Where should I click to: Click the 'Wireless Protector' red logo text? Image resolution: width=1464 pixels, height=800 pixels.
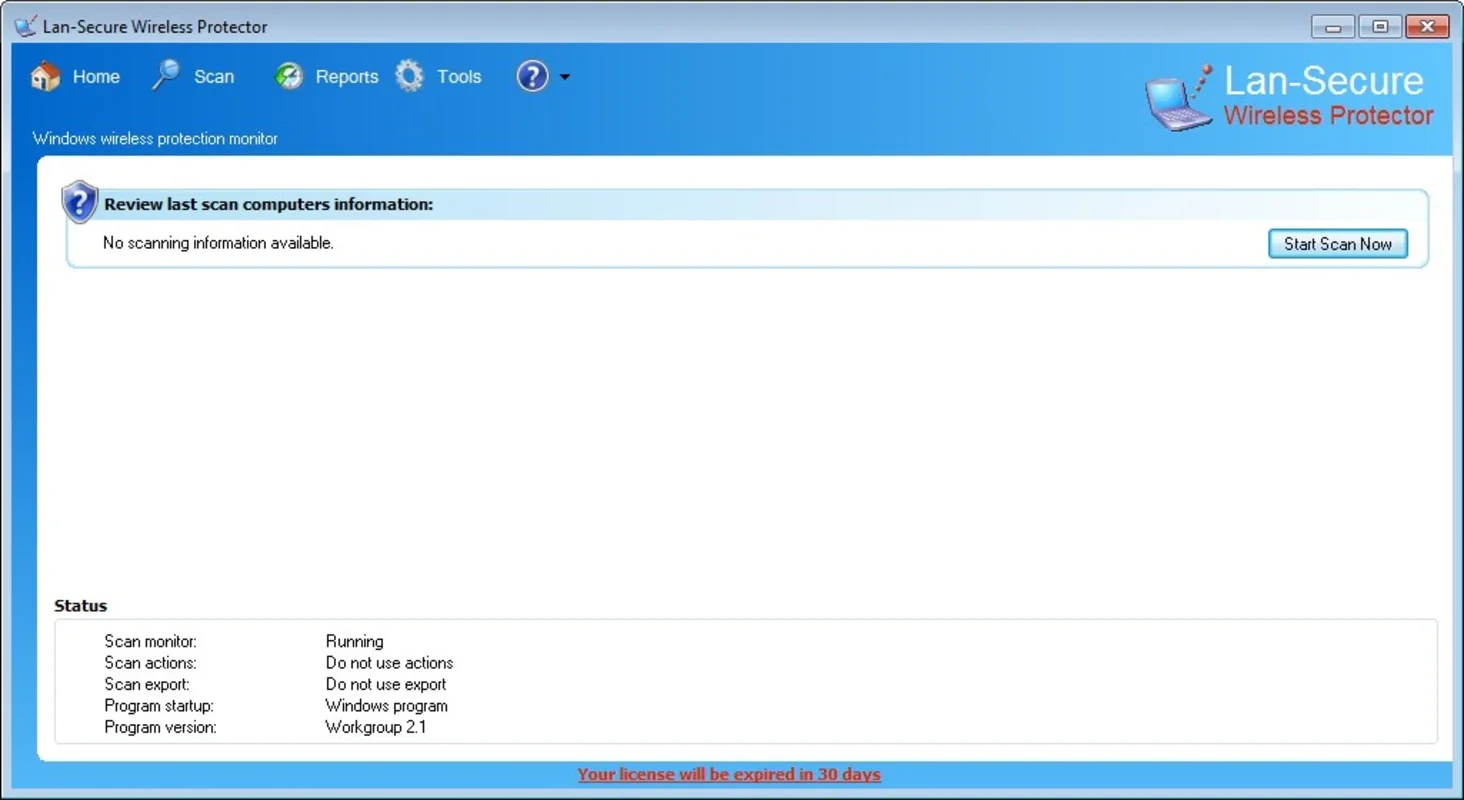point(1329,116)
